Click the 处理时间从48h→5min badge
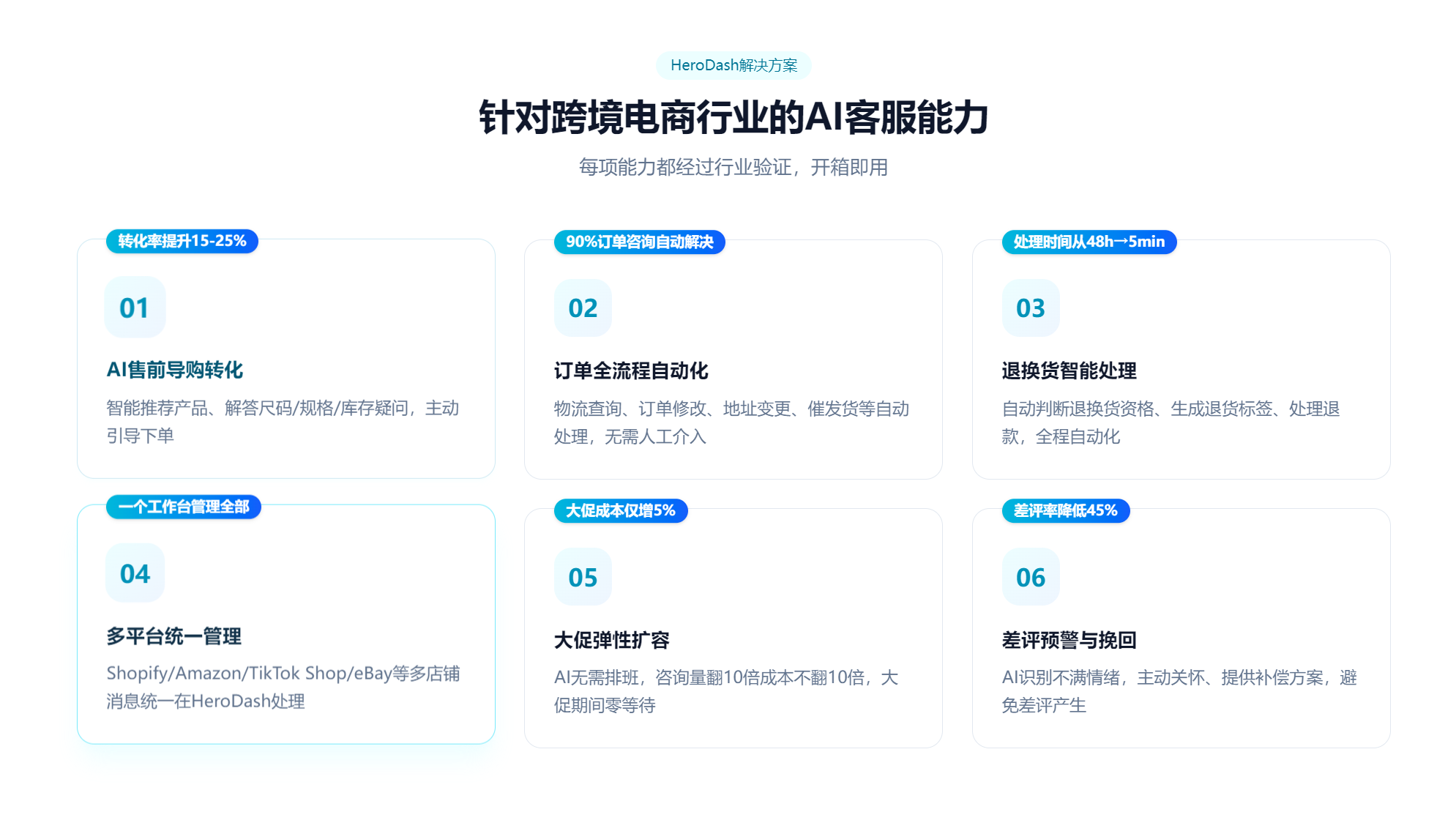This screenshot has width=1456, height=823. pos(1089,242)
